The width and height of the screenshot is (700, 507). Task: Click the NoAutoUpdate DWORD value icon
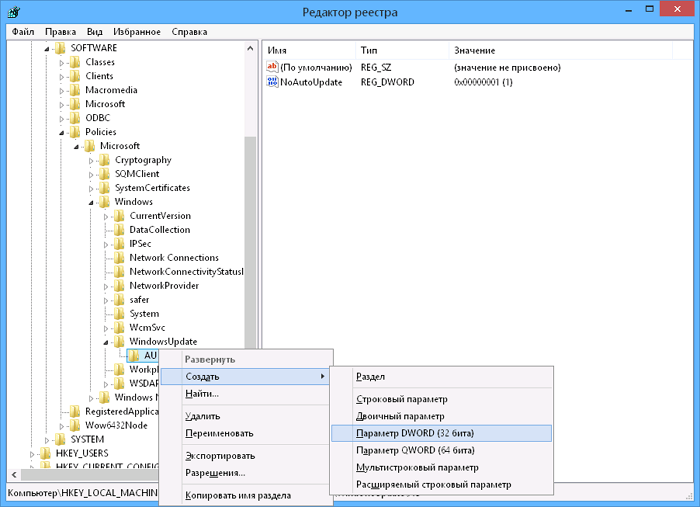(273, 82)
